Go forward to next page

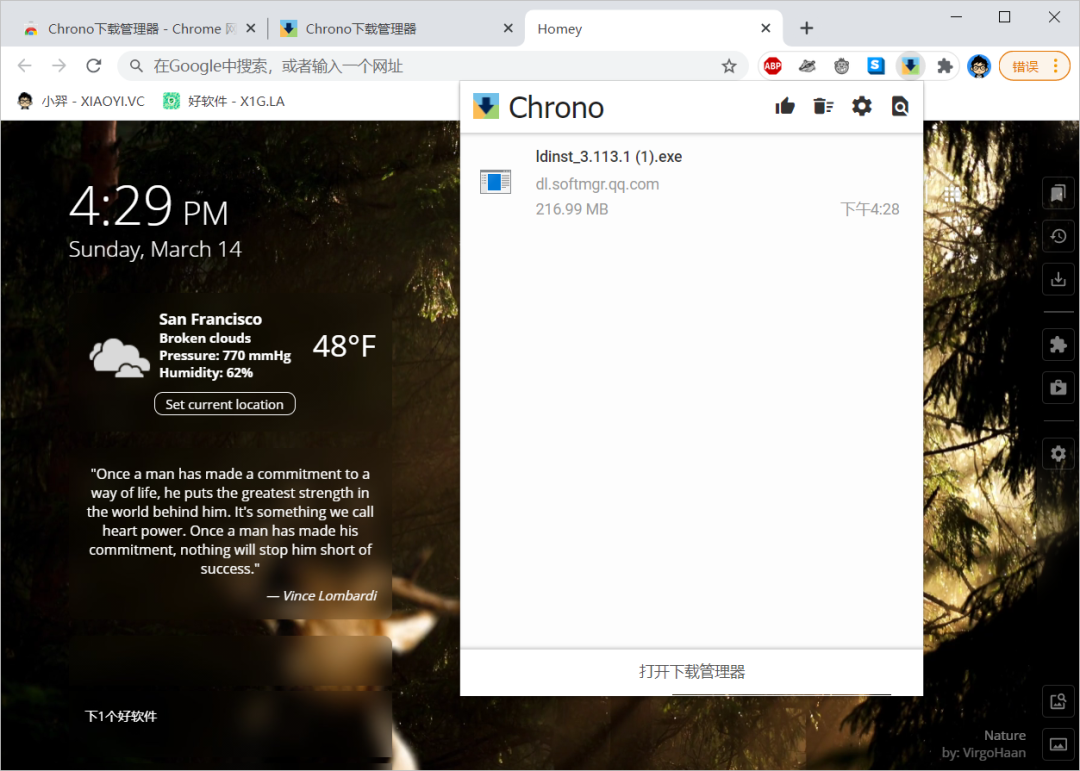click(x=59, y=66)
